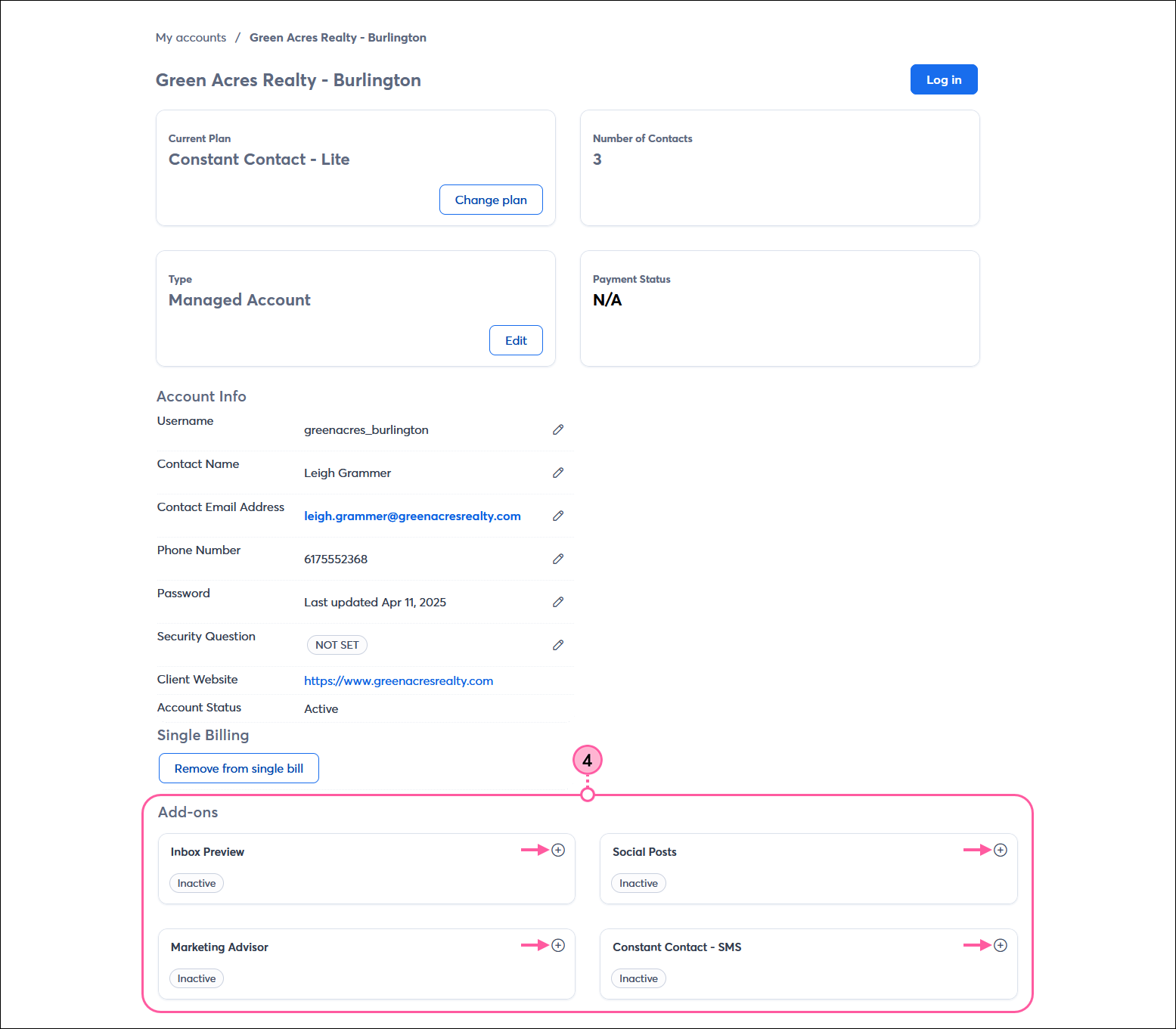The height and width of the screenshot is (1029, 1176).
Task: Edit the Security Question with pencil icon
Action: tap(558, 645)
